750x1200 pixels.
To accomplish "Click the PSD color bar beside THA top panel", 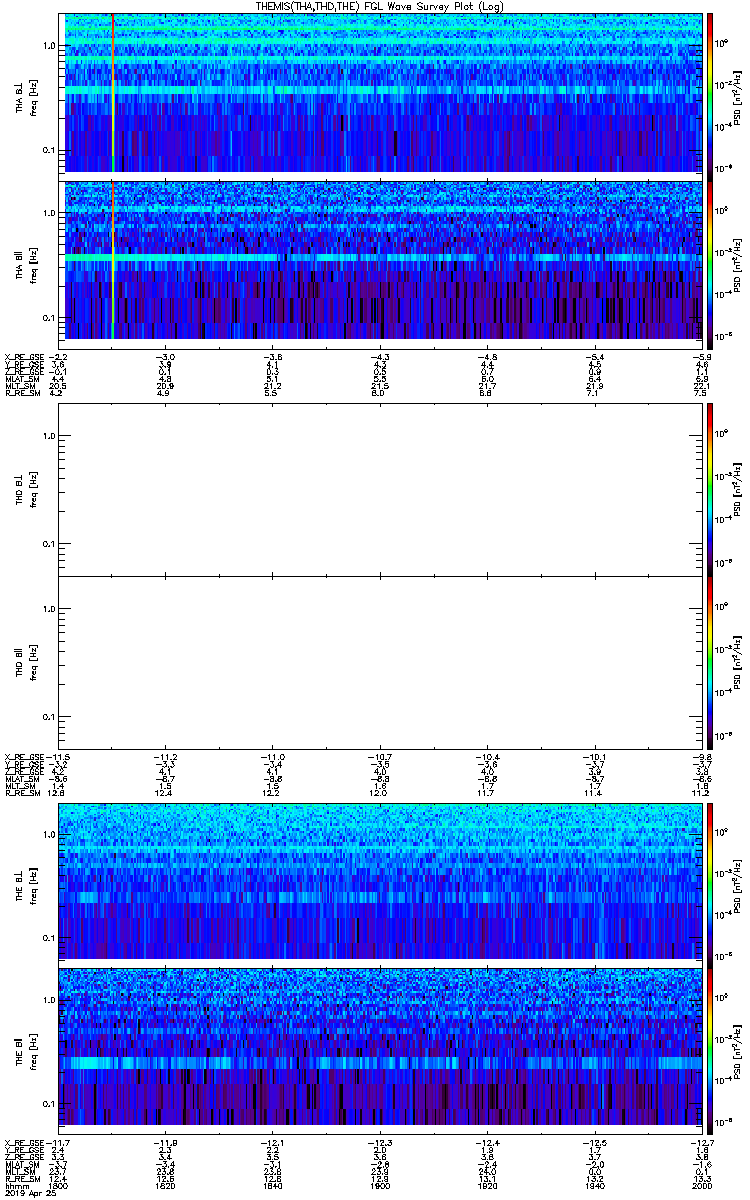I will pyautogui.click(x=710, y=93).
